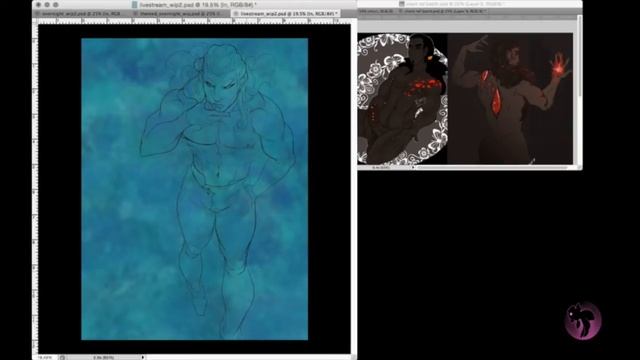
Task: Click the document info text in status bar
Action: tap(103, 358)
